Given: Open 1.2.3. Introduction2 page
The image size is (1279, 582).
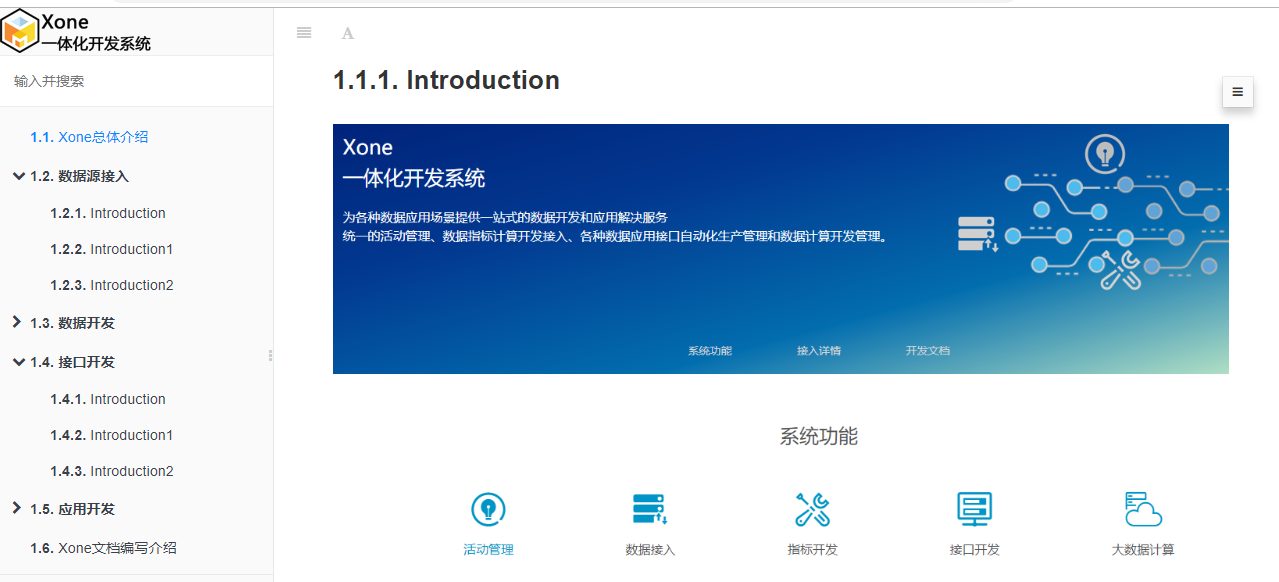Looking at the screenshot, I should click(x=112, y=285).
